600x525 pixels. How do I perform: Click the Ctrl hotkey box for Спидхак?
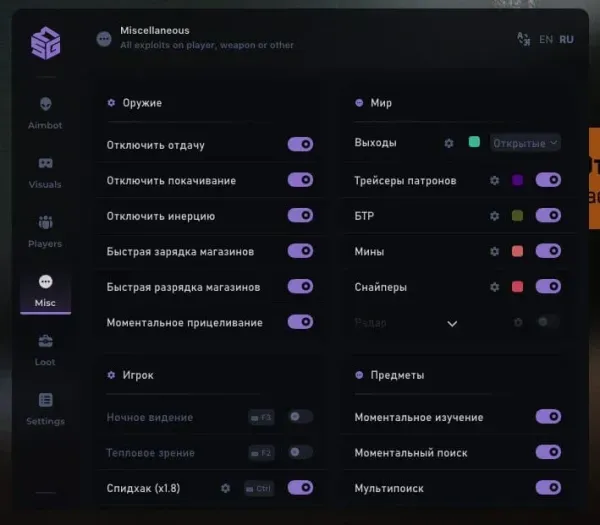(259, 488)
